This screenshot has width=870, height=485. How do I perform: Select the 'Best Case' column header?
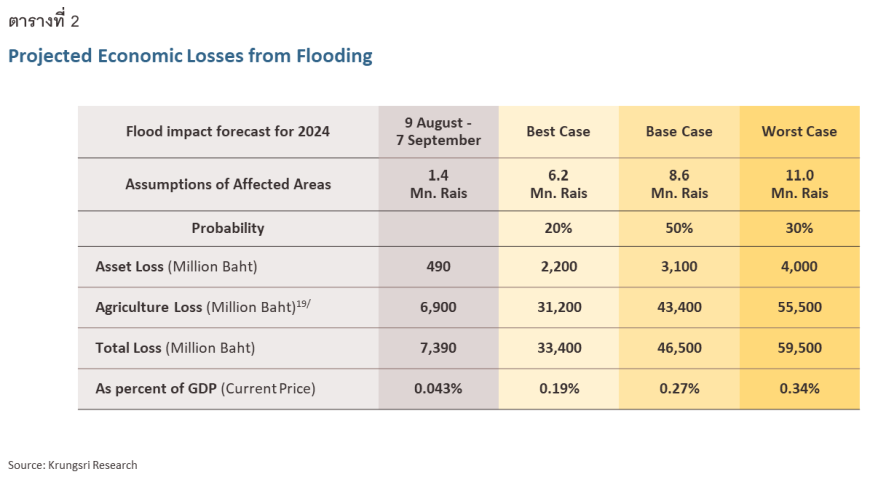click(x=558, y=131)
